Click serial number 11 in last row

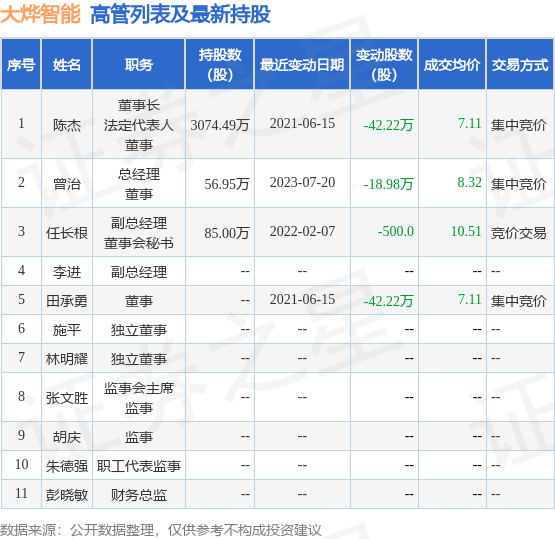point(21,493)
